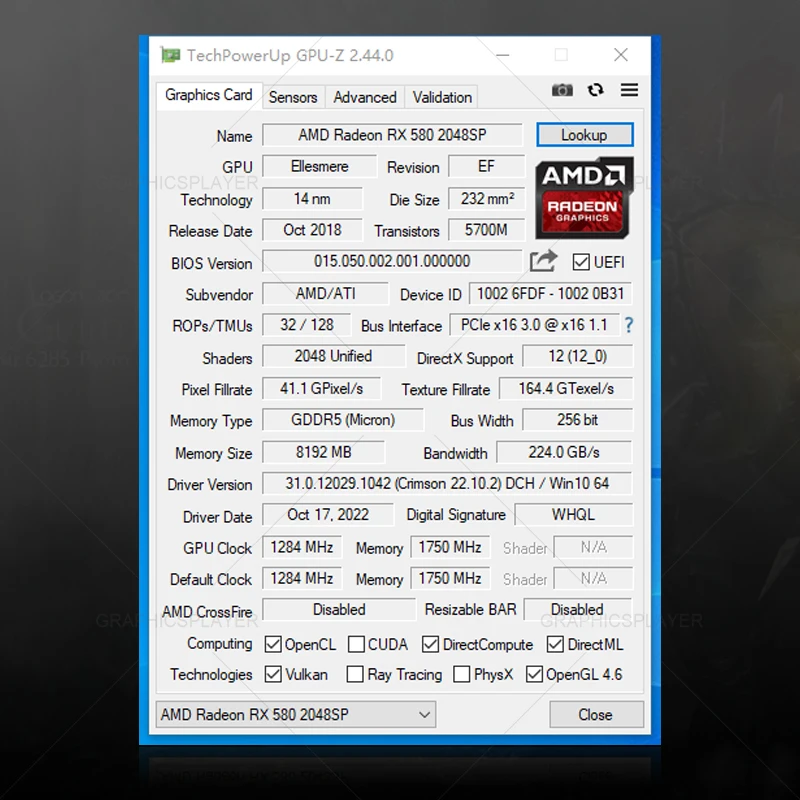Click the Name field AMD Radeon RX 580 2048SP

[x=392, y=135]
